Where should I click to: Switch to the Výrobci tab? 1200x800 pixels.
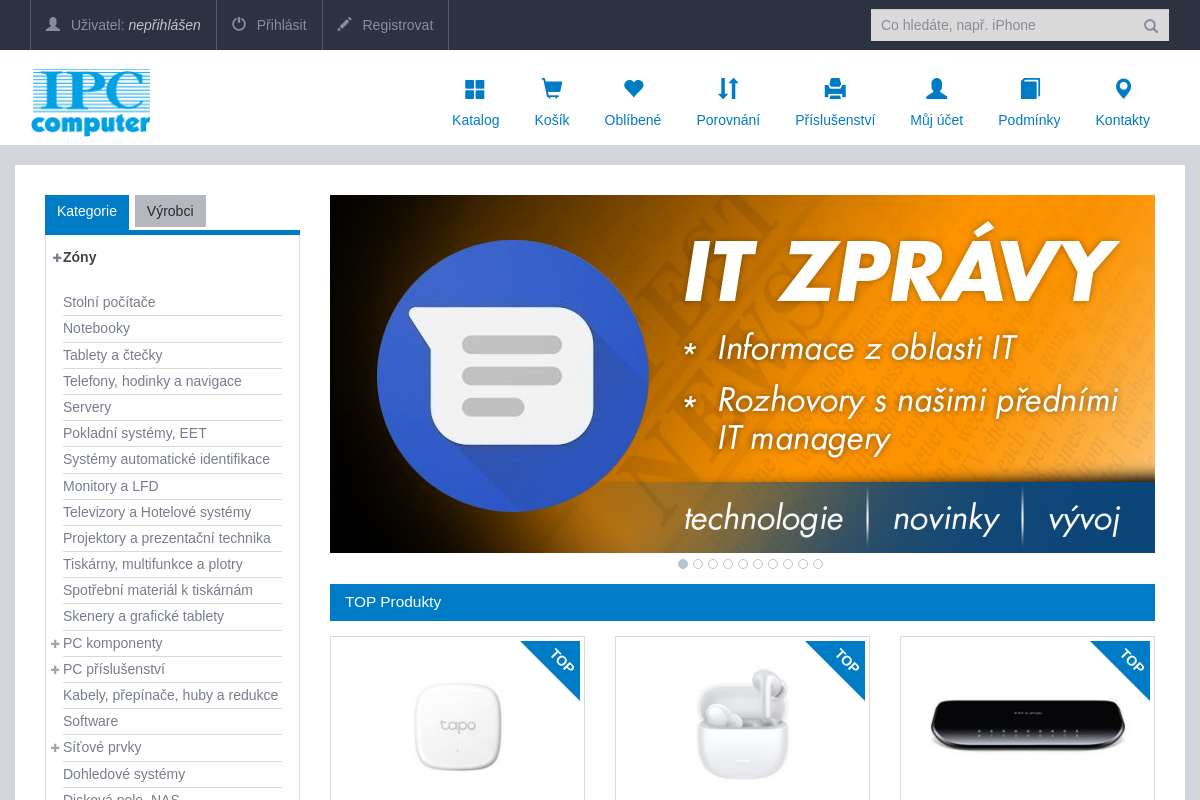[x=170, y=211]
